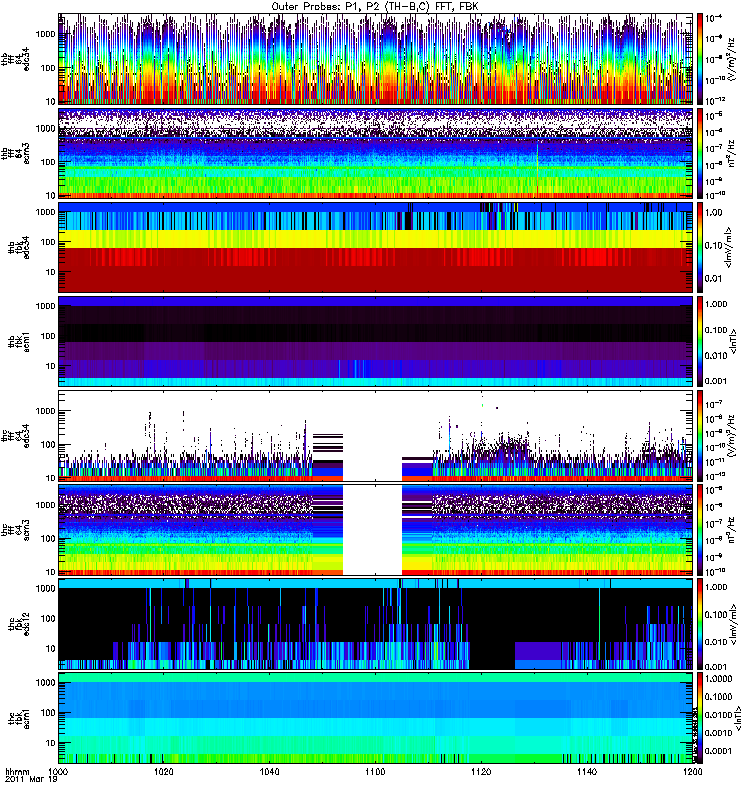Select the thb fft scm3 spectrogram panel
The width and height of the screenshot is (750, 800).
pos(375,152)
